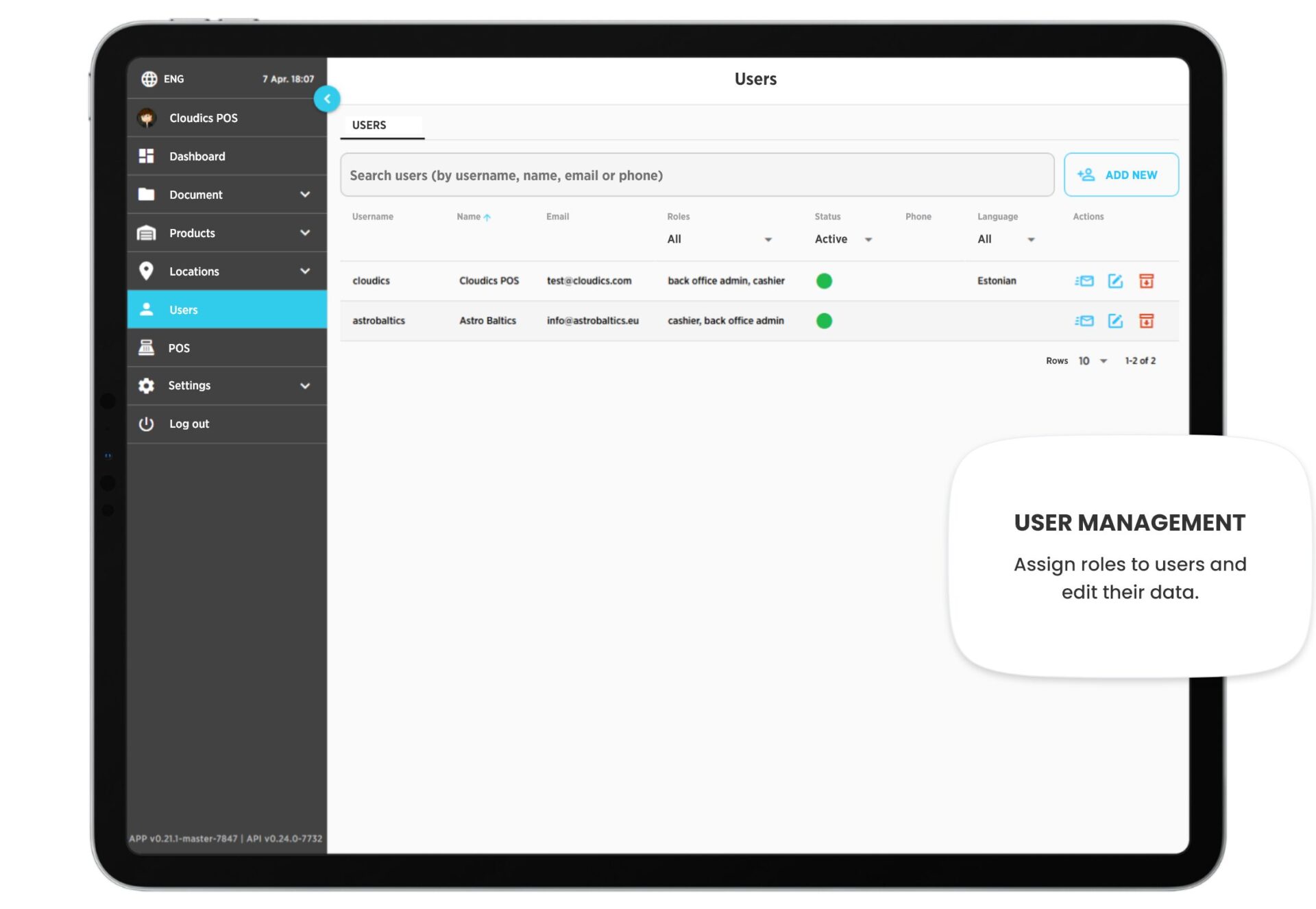
Task: Archive the cloudics user
Action: pos(1146,281)
